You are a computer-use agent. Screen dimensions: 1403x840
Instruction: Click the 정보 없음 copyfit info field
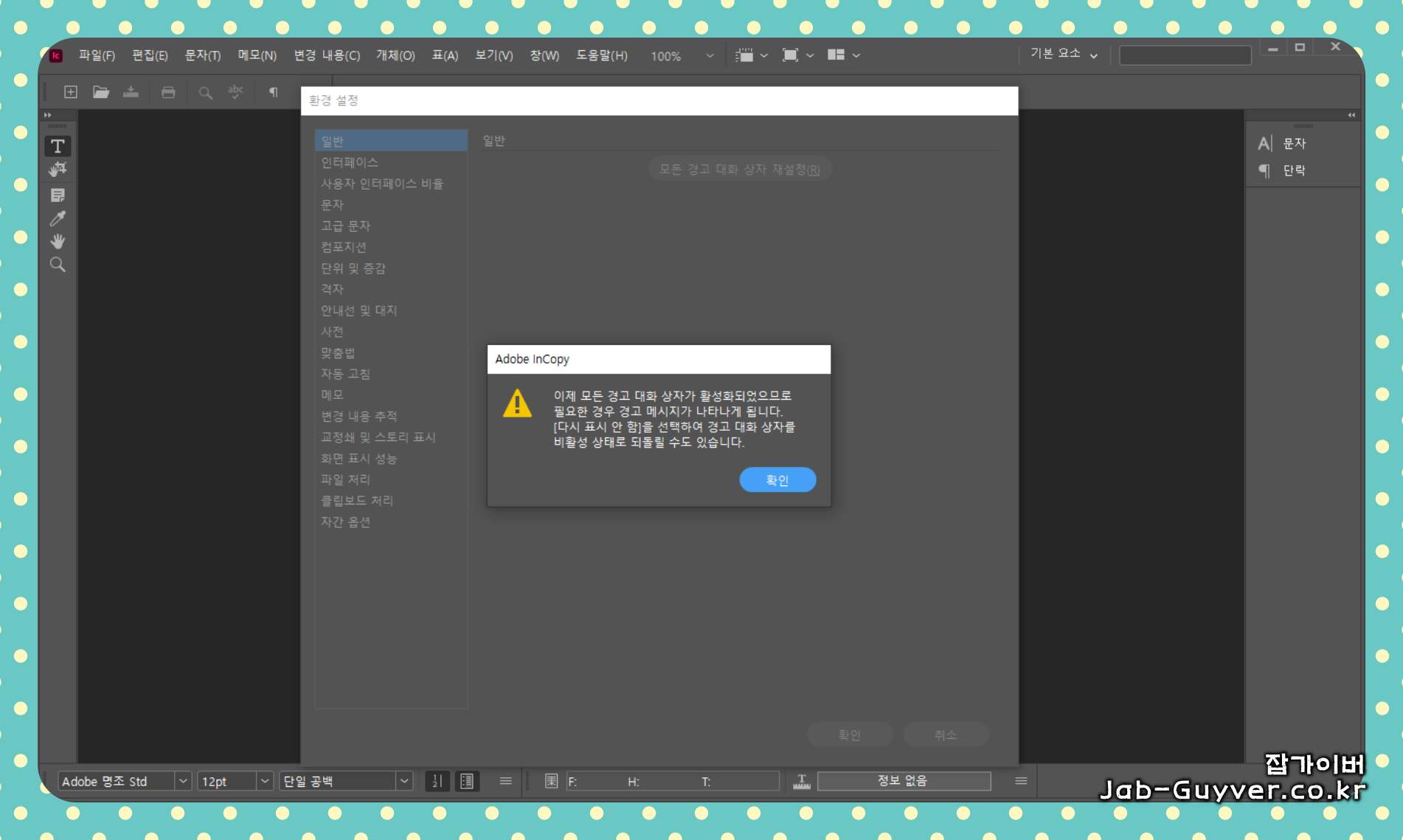904,781
